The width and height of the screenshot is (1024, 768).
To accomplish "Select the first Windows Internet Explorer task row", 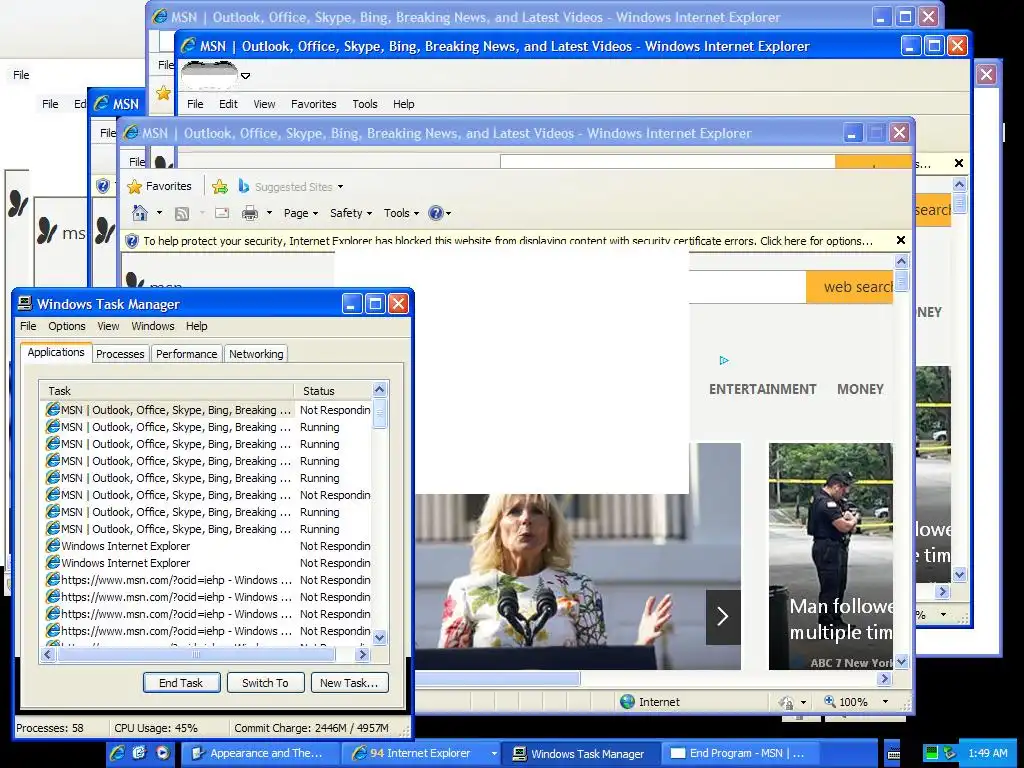I will 208,546.
